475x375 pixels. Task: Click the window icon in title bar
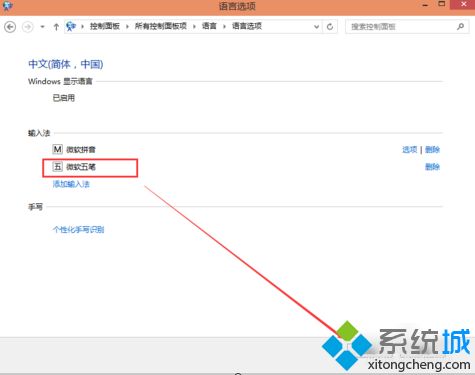(7, 6)
